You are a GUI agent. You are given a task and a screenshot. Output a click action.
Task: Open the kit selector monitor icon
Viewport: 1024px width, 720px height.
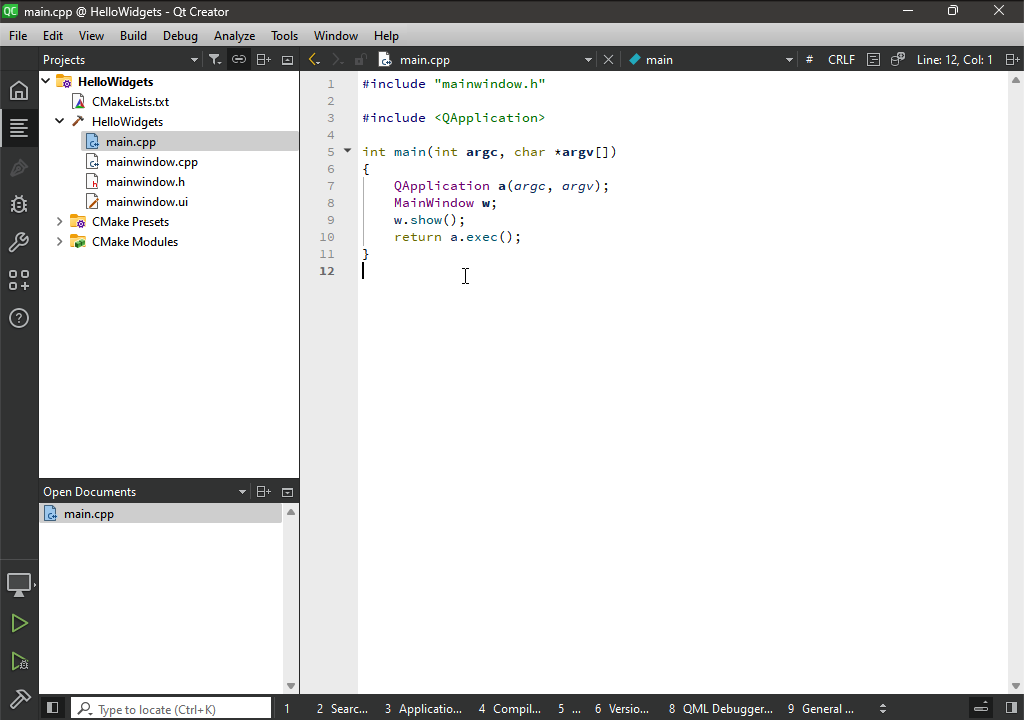(19, 584)
